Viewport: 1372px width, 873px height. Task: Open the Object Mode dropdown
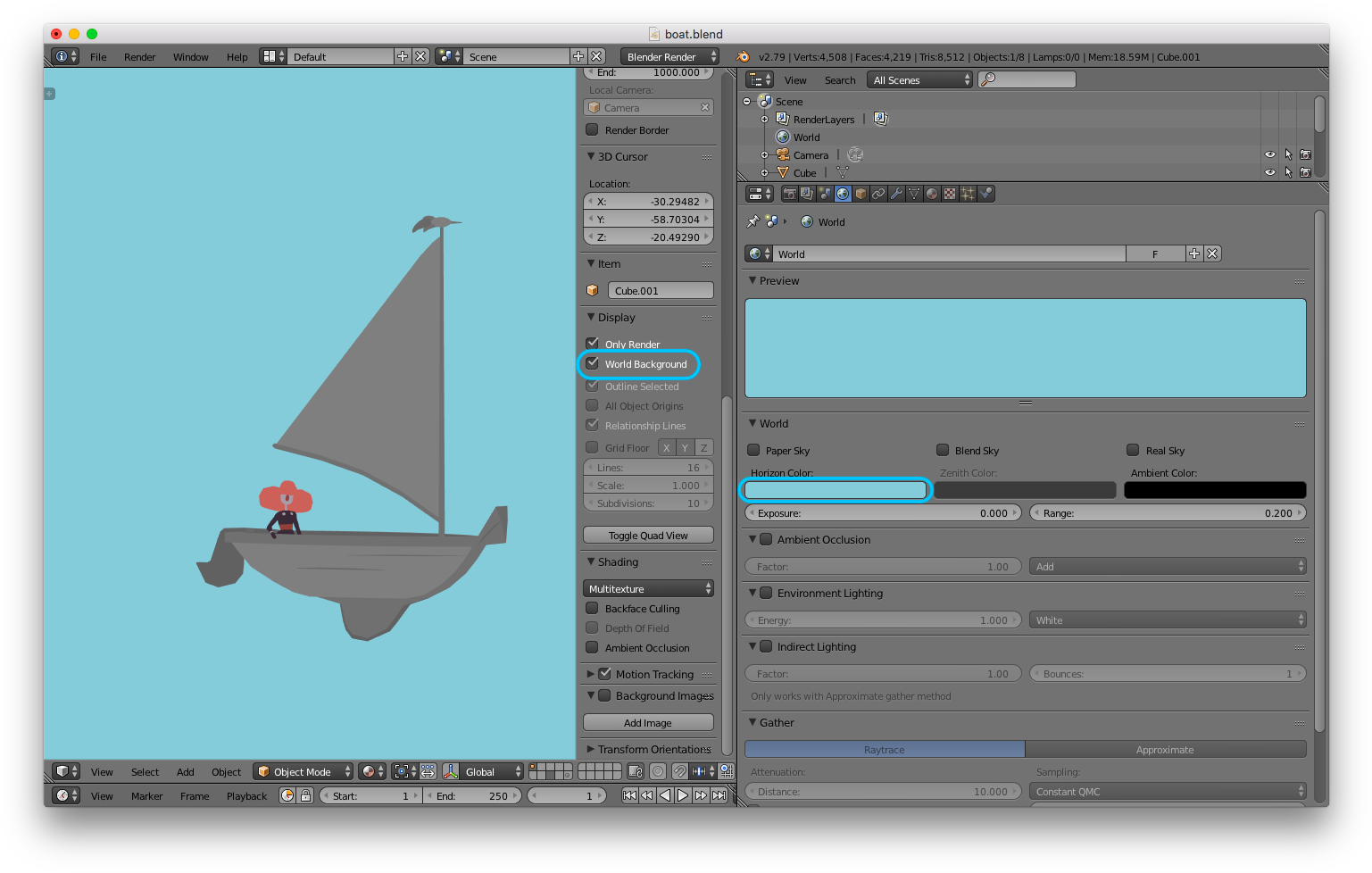point(304,772)
